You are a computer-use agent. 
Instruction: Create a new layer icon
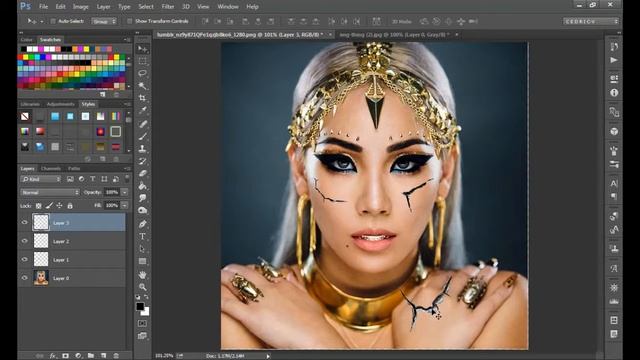click(x=103, y=356)
